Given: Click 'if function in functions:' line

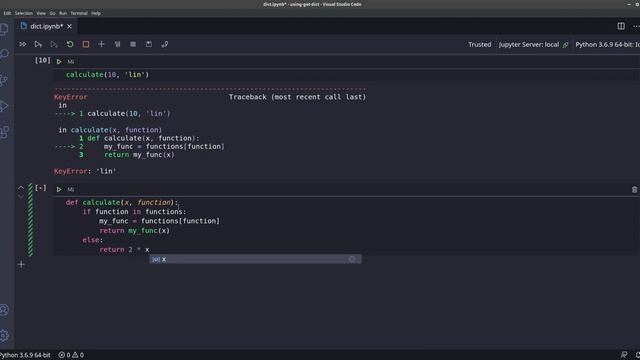Looking at the screenshot, I should coord(134,211).
